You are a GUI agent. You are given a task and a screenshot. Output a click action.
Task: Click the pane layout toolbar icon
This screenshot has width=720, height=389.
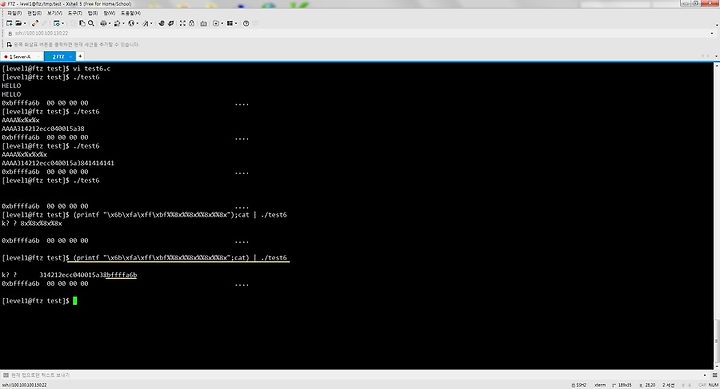tap(230, 23)
